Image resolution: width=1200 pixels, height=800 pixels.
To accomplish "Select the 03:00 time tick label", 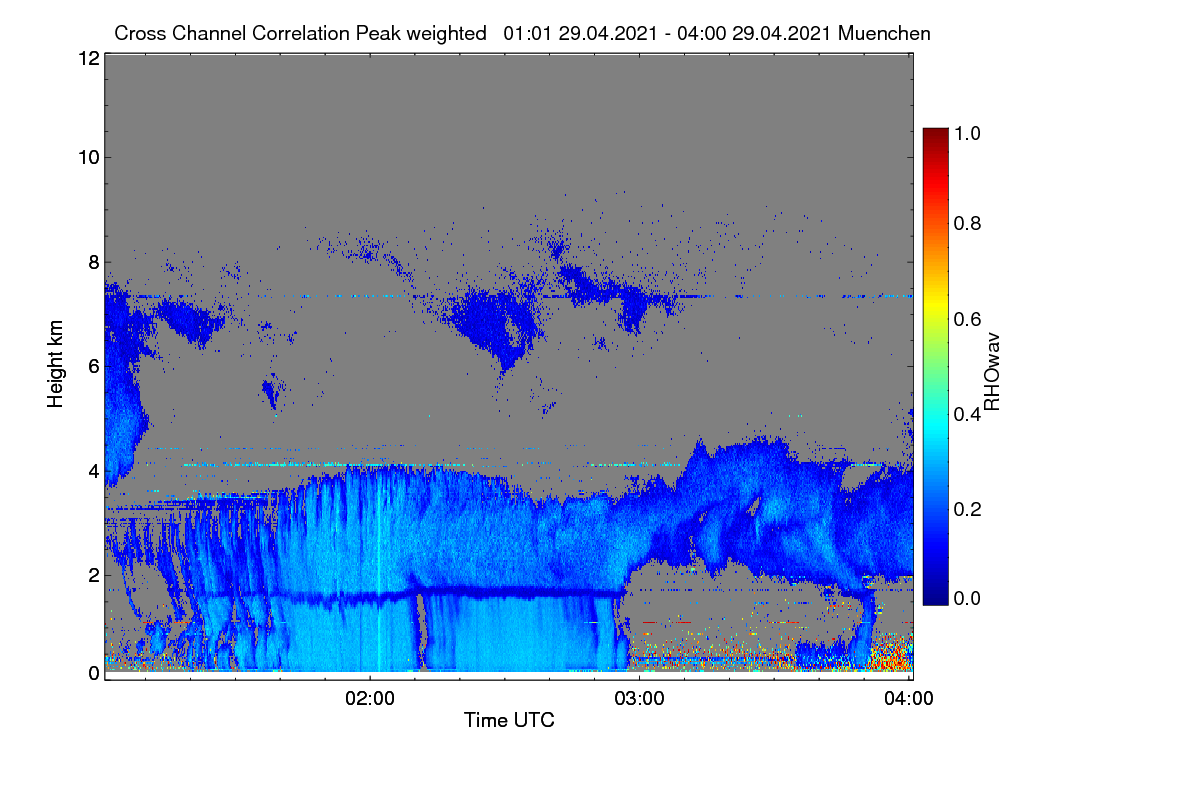I will pyautogui.click(x=639, y=698).
